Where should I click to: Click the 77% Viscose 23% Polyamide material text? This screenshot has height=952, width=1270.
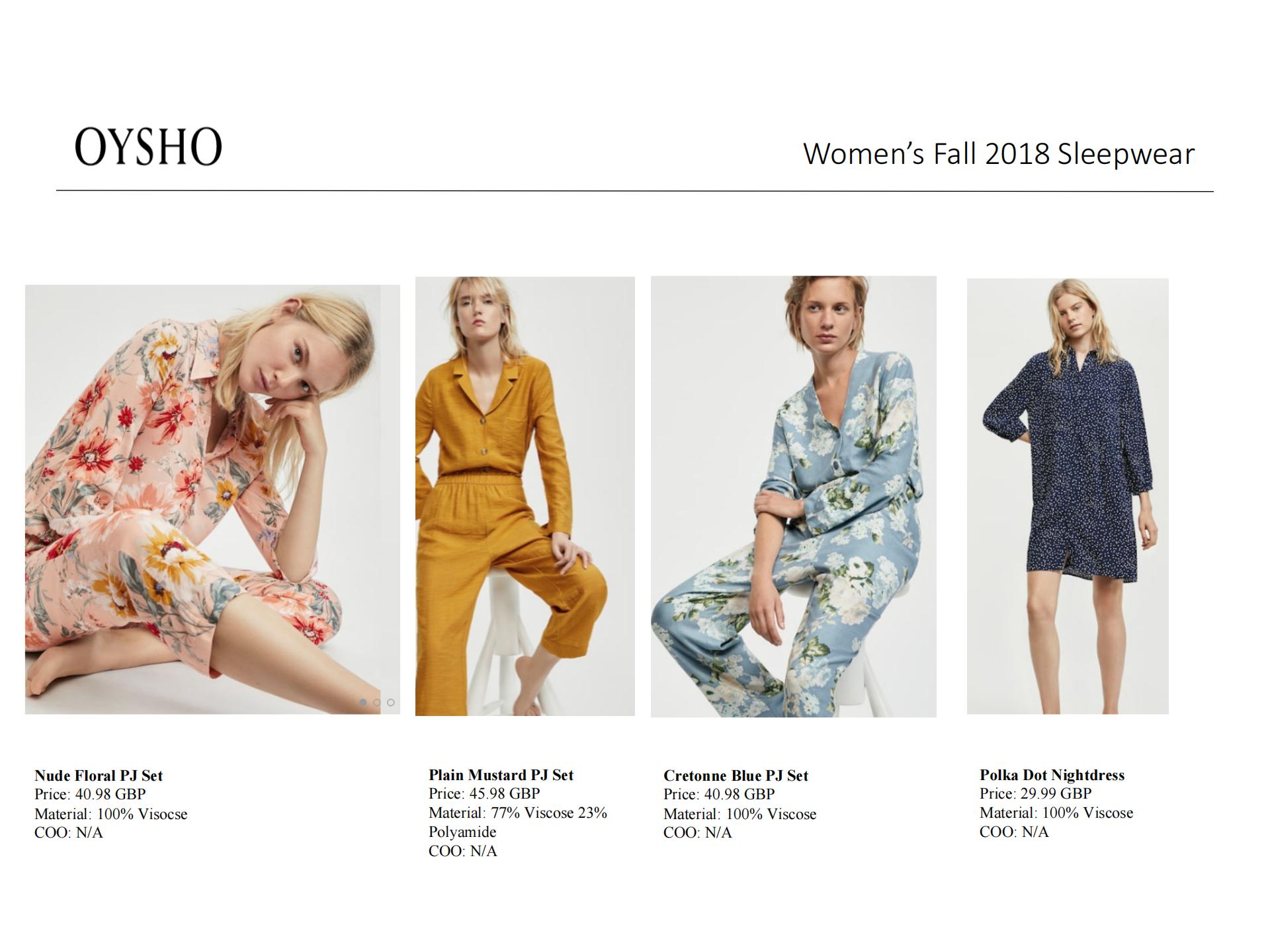[518, 822]
